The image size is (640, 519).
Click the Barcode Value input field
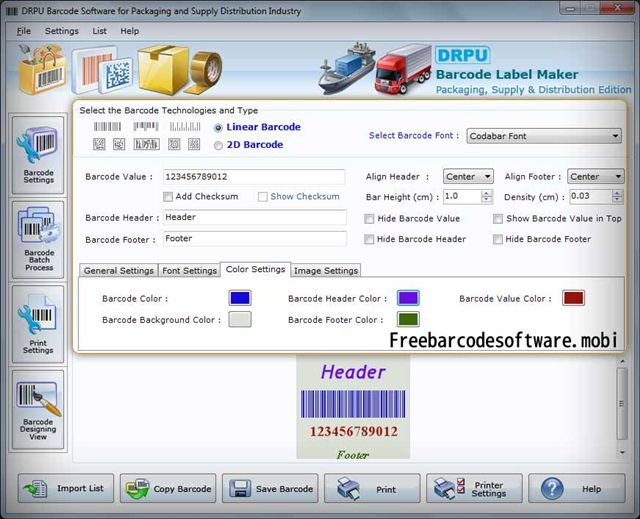pos(254,177)
